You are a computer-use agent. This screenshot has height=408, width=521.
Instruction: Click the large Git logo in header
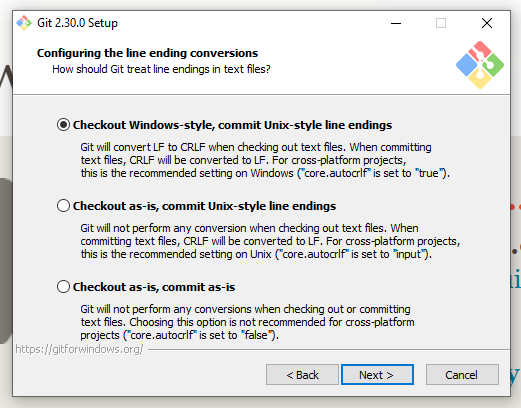pos(480,65)
